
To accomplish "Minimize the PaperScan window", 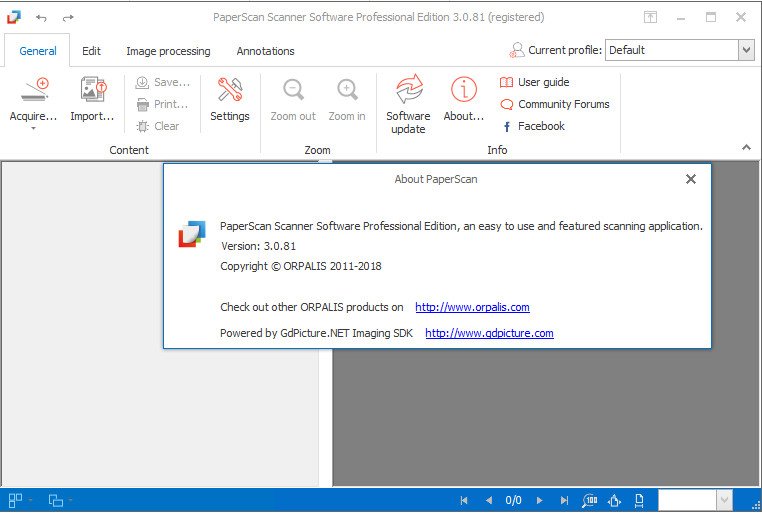I will 681,18.
